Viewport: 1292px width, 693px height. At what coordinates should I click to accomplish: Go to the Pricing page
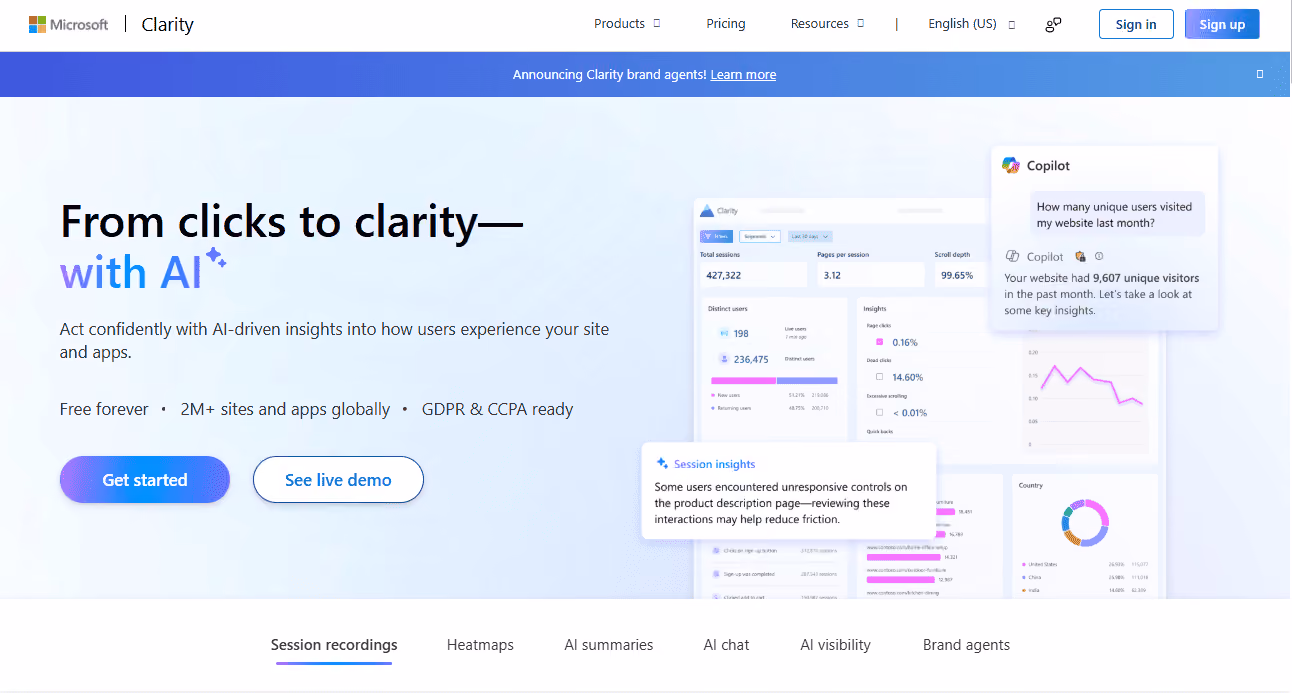(x=726, y=24)
